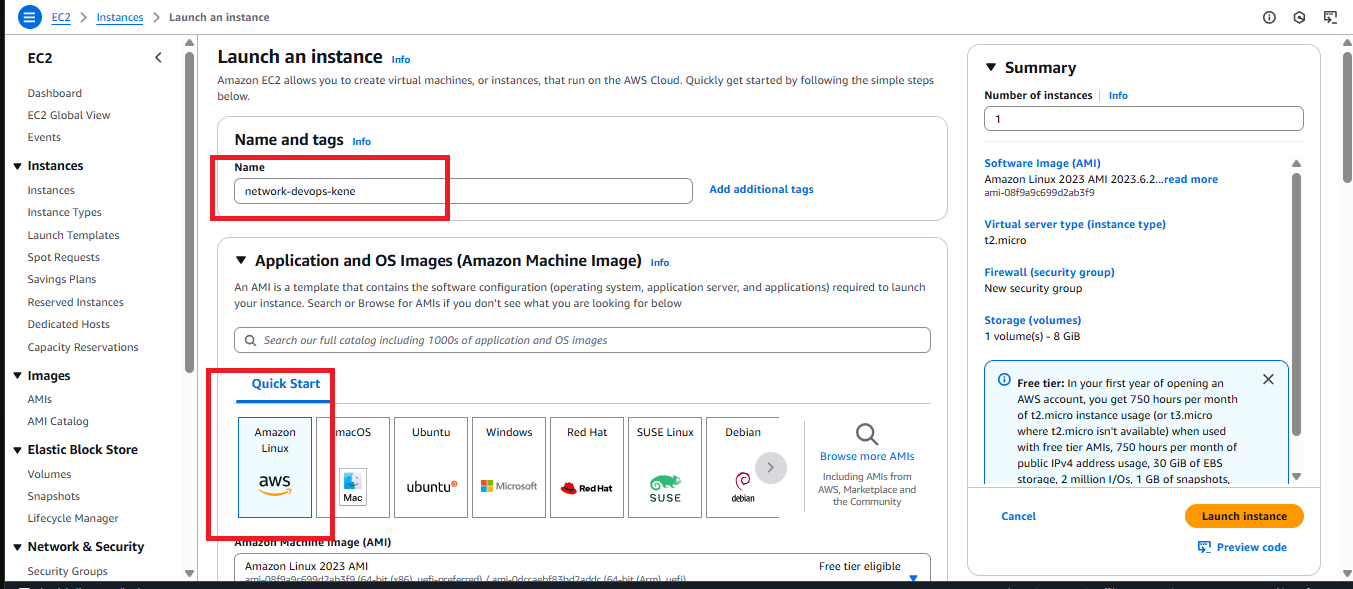The image size is (1353, 589).
Task: Click Info link beside Application and OS Images
Action: click(x=660, y=262)
